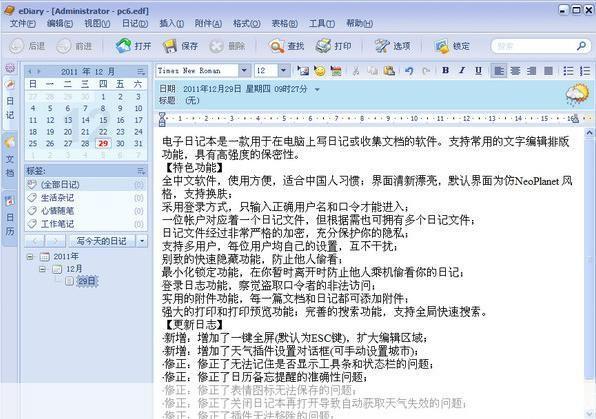Click the 锁定 (Lock) diary icon
Image resolution: width=596 pixels, height=419 pixels.
[x=442, y=46]
